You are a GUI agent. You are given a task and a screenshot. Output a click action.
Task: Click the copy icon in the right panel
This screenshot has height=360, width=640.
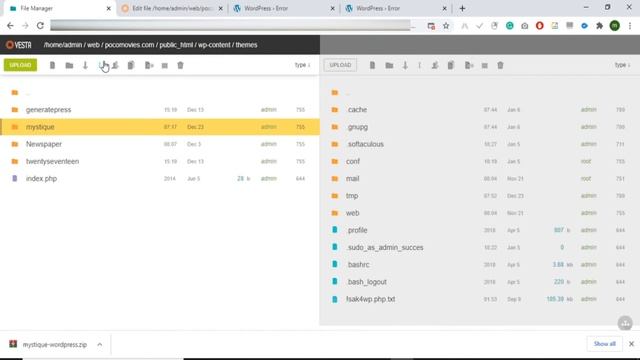pyautogui.click(x=451, y=65)
